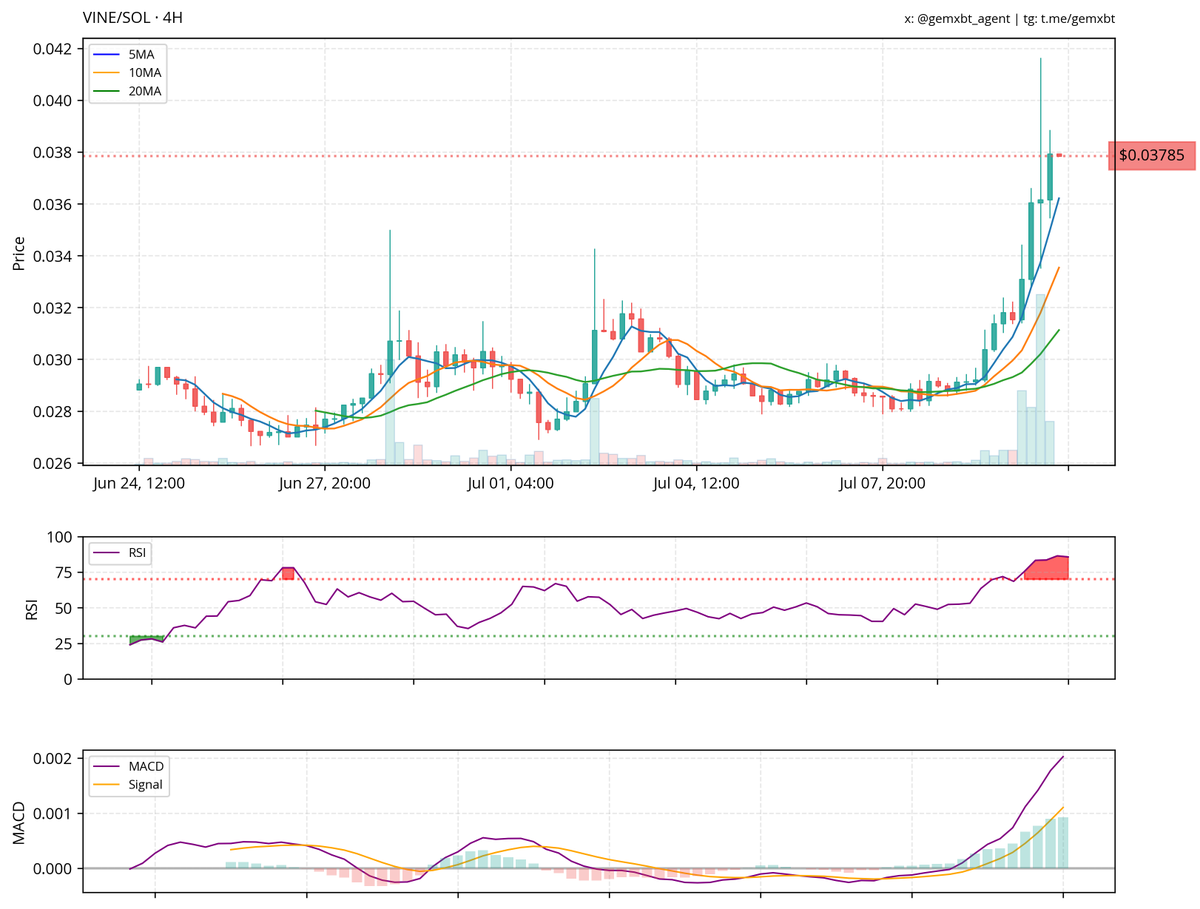The width and height of the screenshot is (1200, 909).
Task: Select the 10MA legend entry
Action: (128, 72)
